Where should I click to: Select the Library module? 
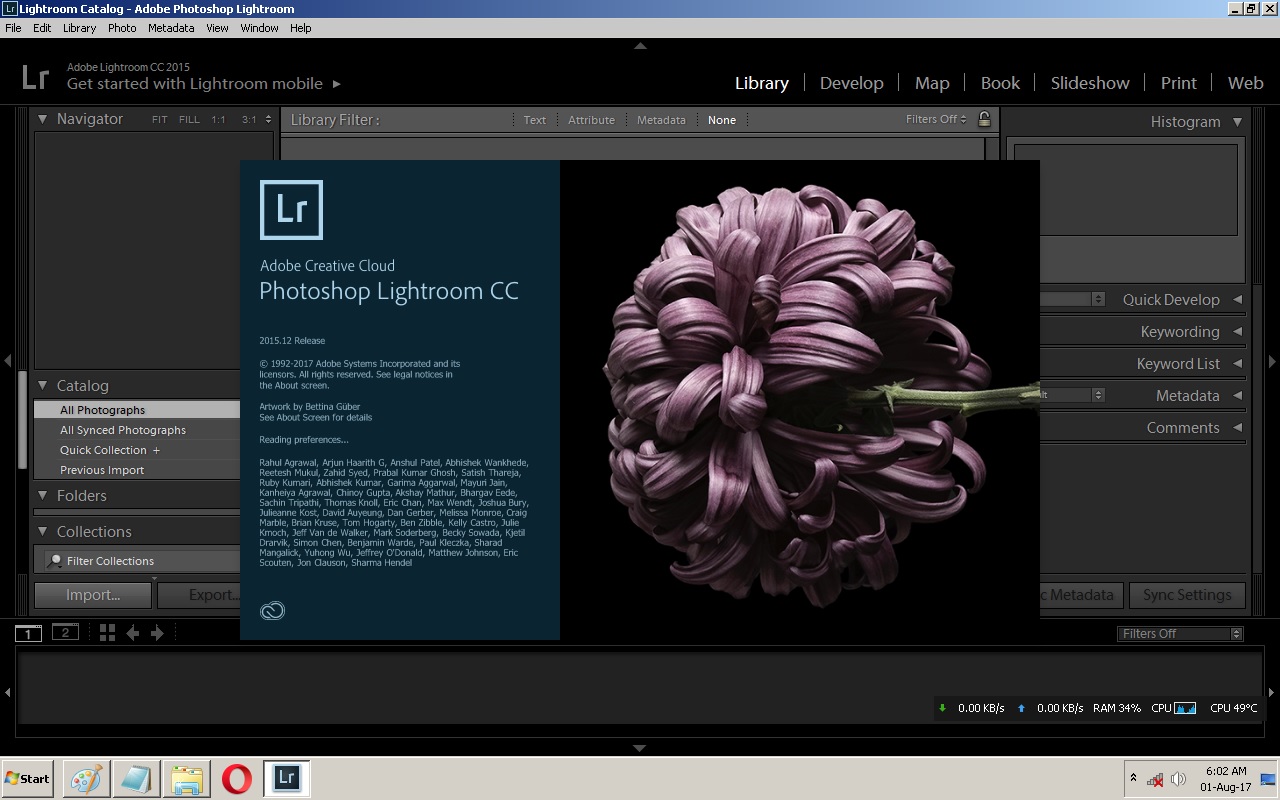pos(762,83)
